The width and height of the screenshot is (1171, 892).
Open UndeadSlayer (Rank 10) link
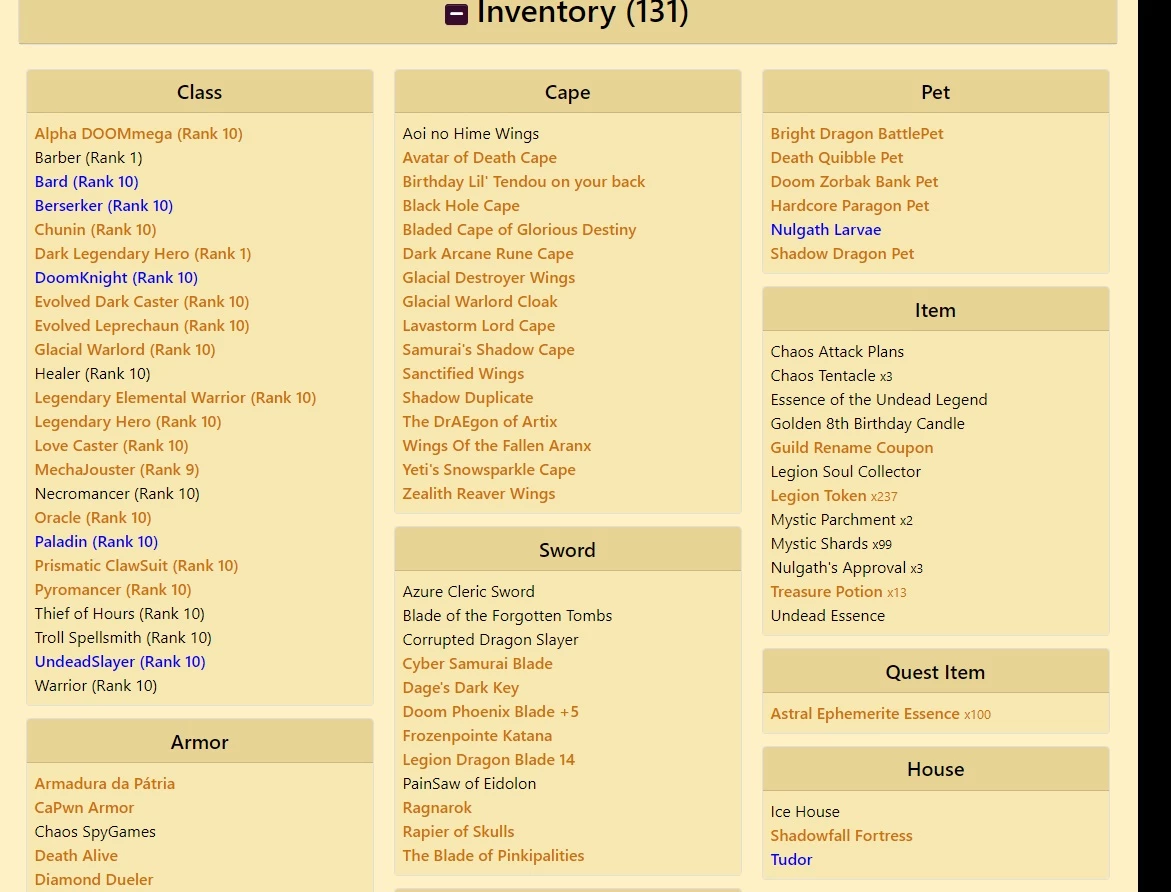tap(119, 661)
